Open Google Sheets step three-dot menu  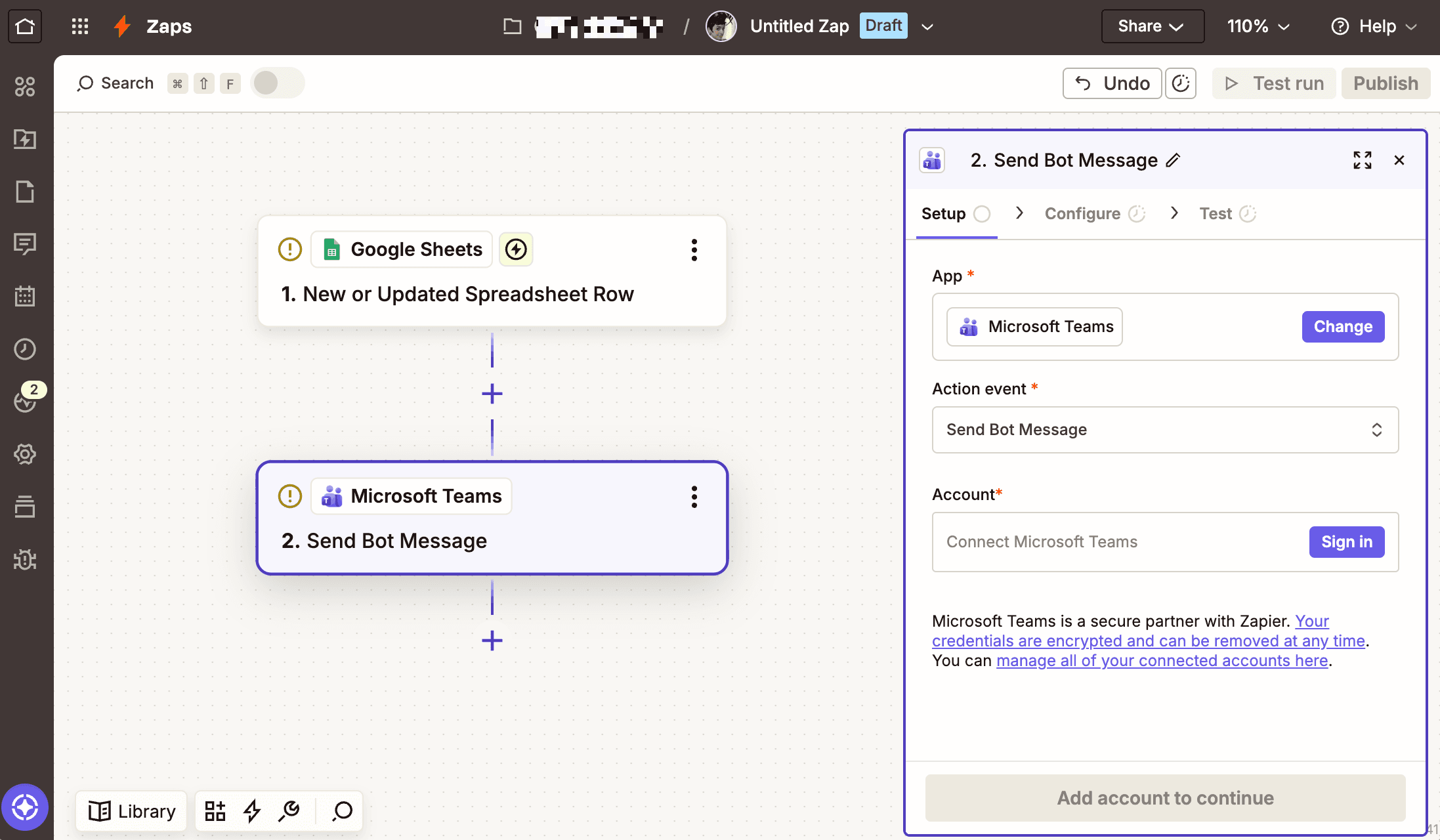[x=694, y=250]
